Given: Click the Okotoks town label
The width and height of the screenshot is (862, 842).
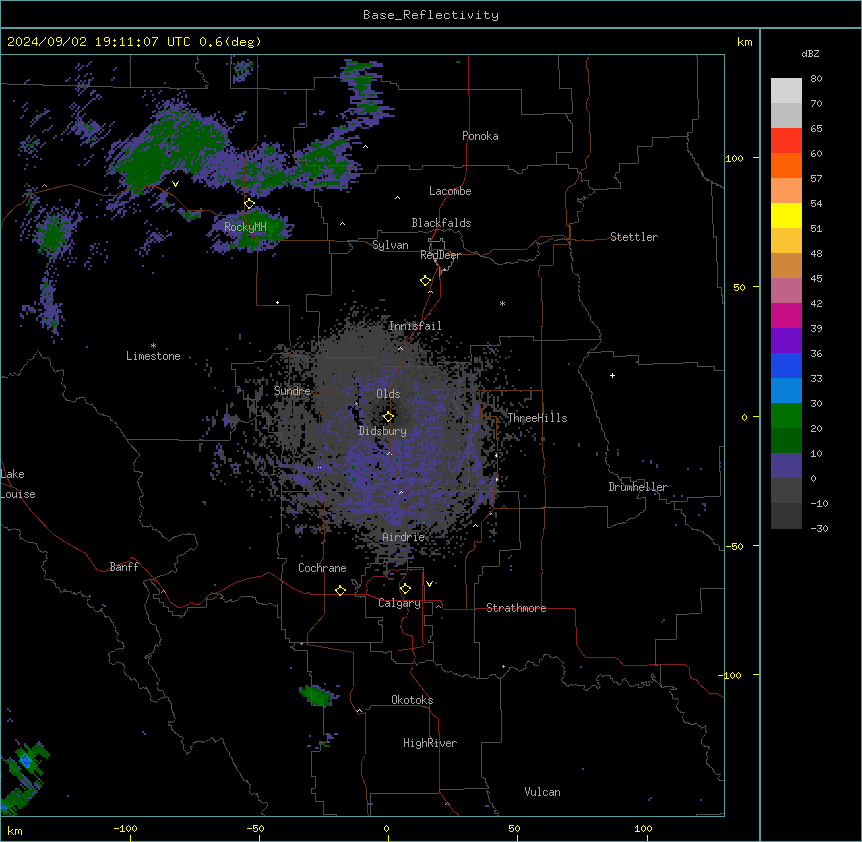Looking at the screenshot, I should click(412, 700).
